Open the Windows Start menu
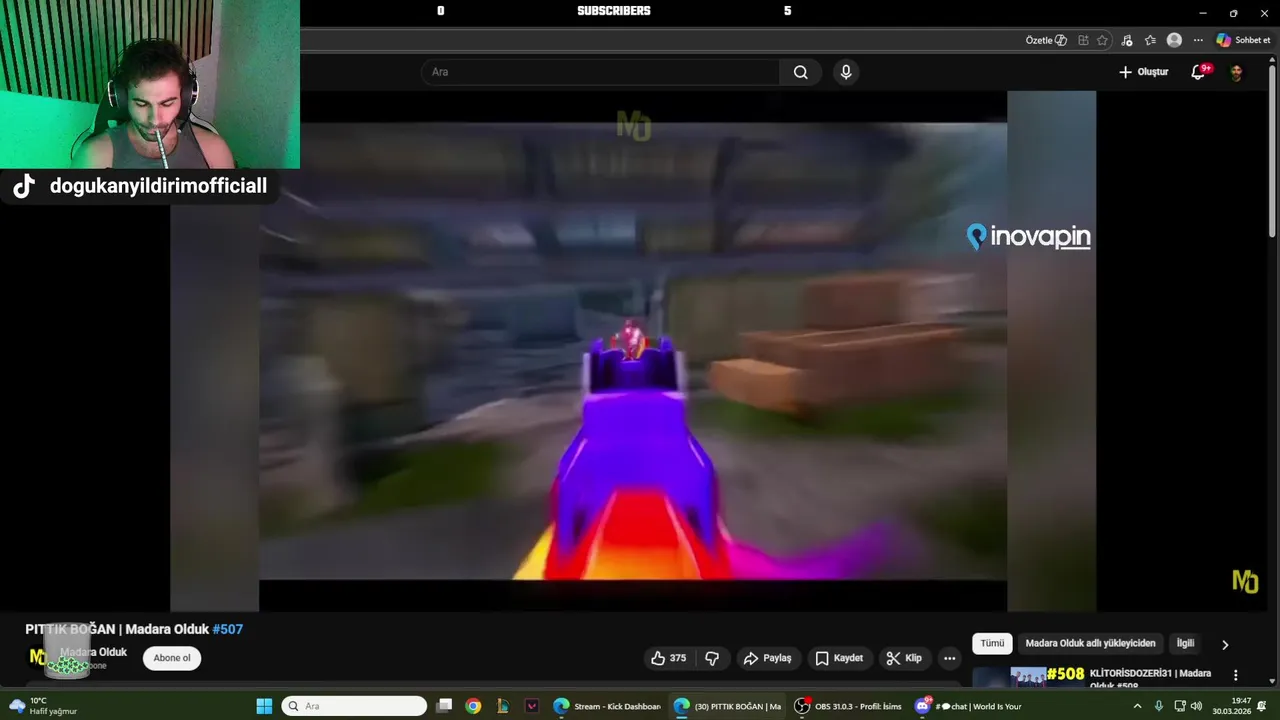 [264, 706]
